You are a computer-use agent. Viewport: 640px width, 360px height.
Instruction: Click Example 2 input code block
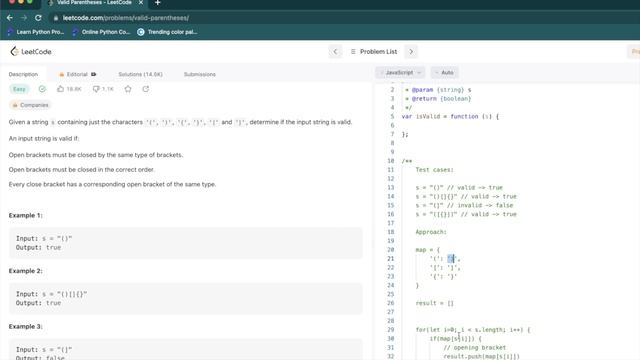(x=186, y=298)
